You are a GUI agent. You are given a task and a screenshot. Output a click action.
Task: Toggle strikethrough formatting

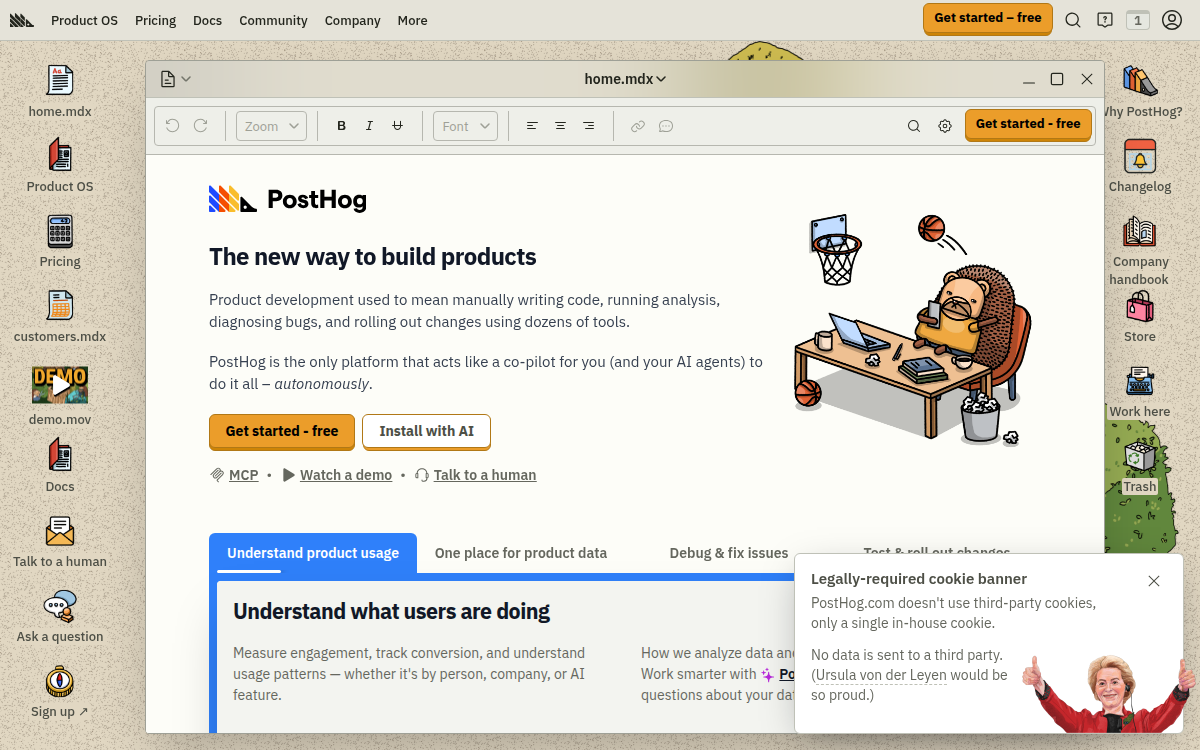(397, 126)
